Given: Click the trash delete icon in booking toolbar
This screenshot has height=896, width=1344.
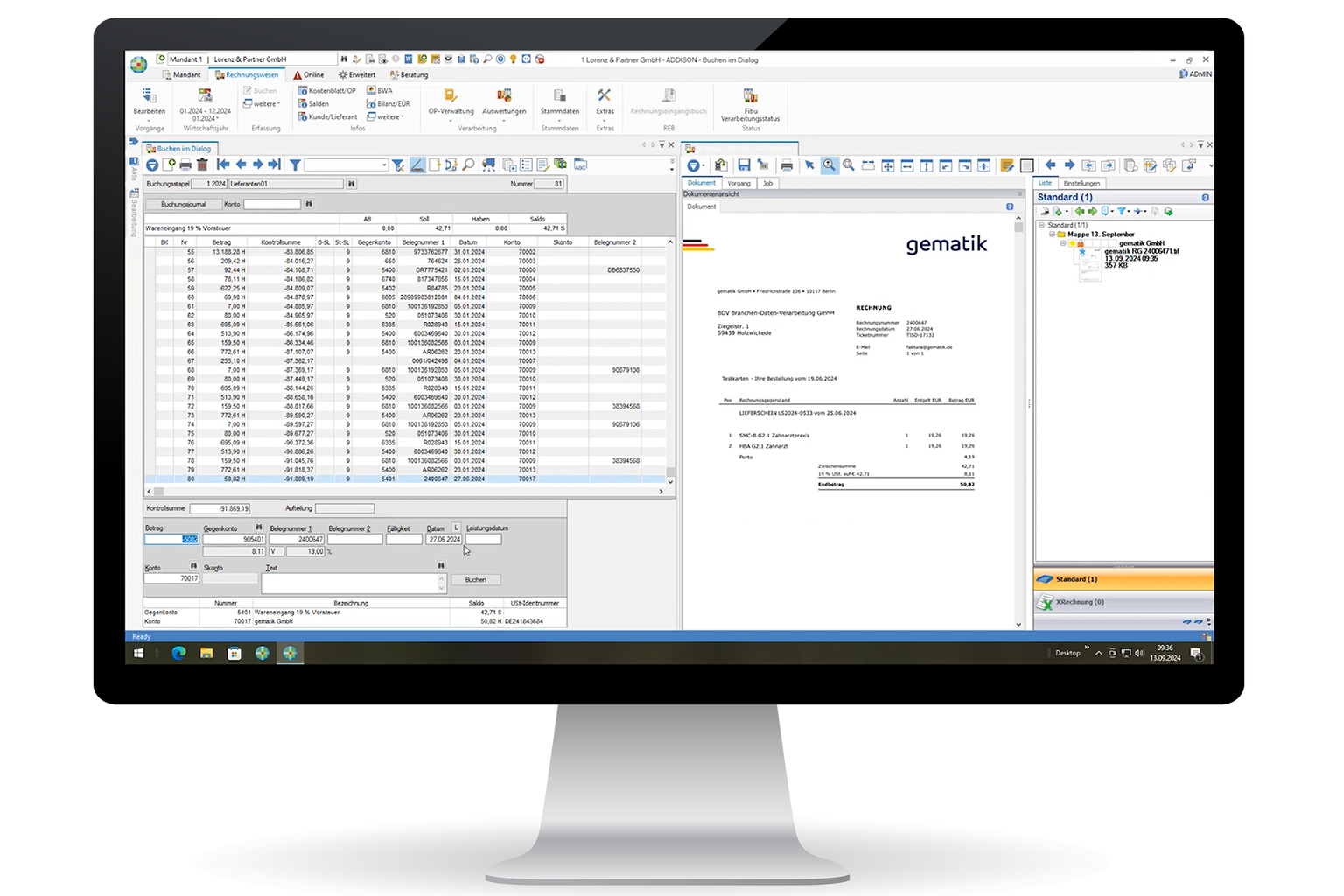Looking at the screenshot, I should (202, 164).
